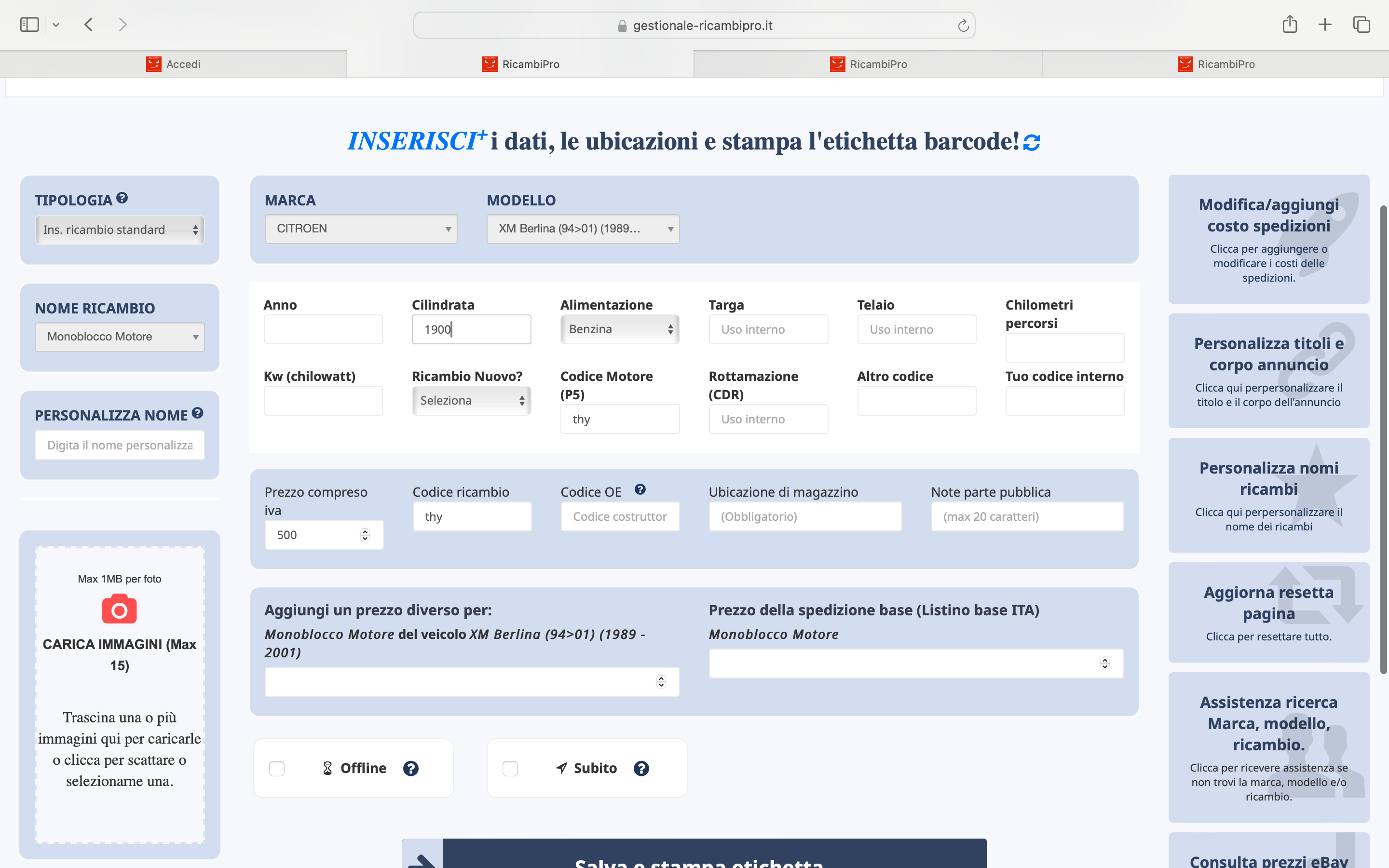Viewport: 1389px width, 868px height.
Task: Click the Safari sidebar toggle icon
Action: 29,25
